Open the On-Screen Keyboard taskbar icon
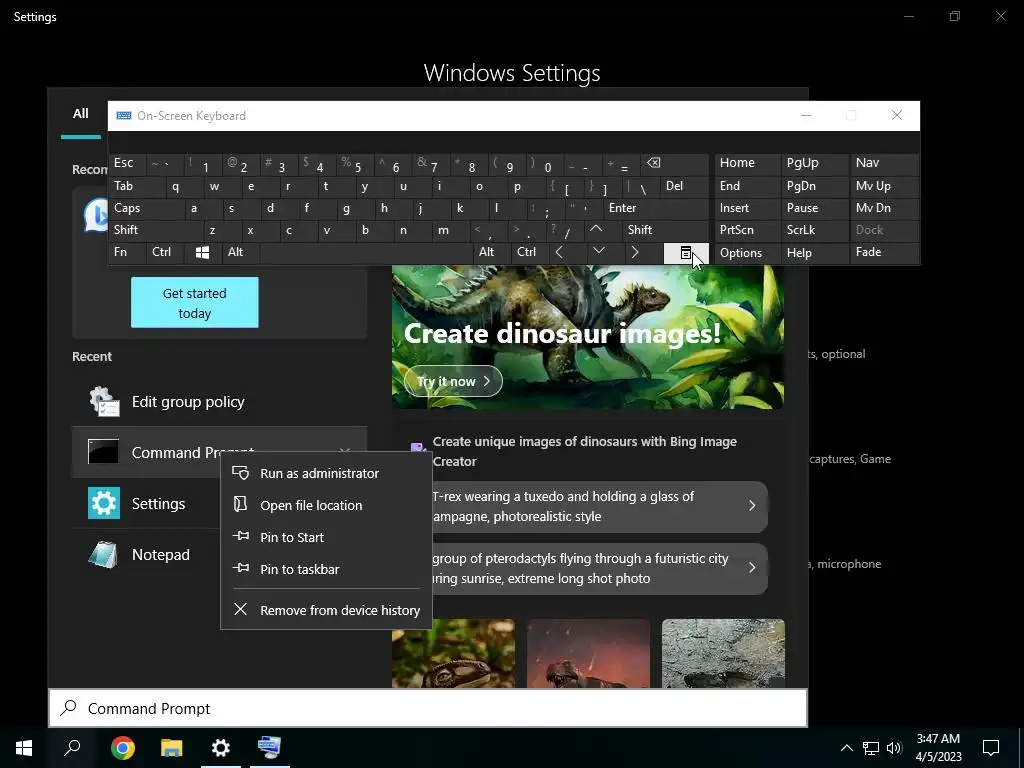 point(269,748)
